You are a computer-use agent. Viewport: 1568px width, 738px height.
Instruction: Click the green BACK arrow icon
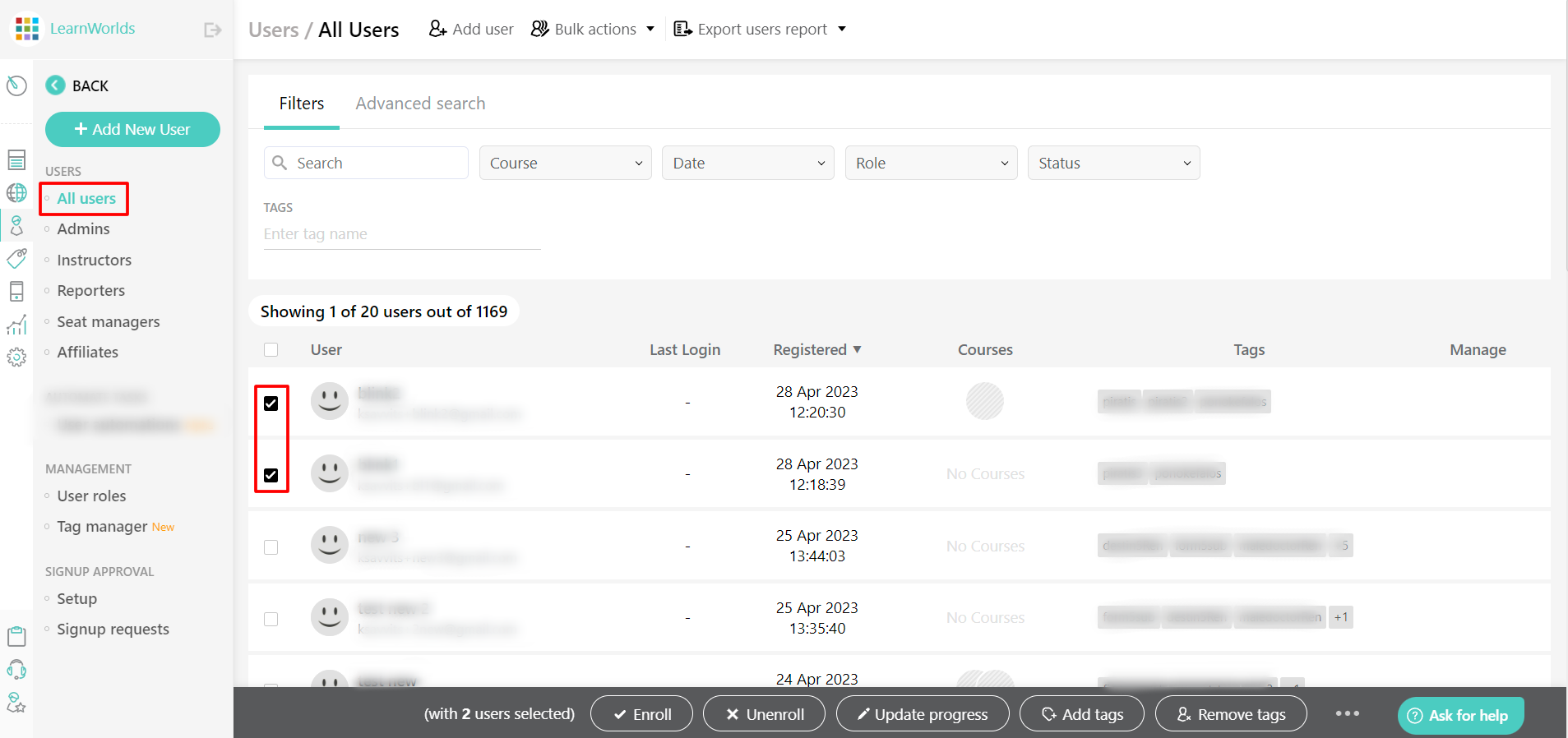tap(55, 85)
